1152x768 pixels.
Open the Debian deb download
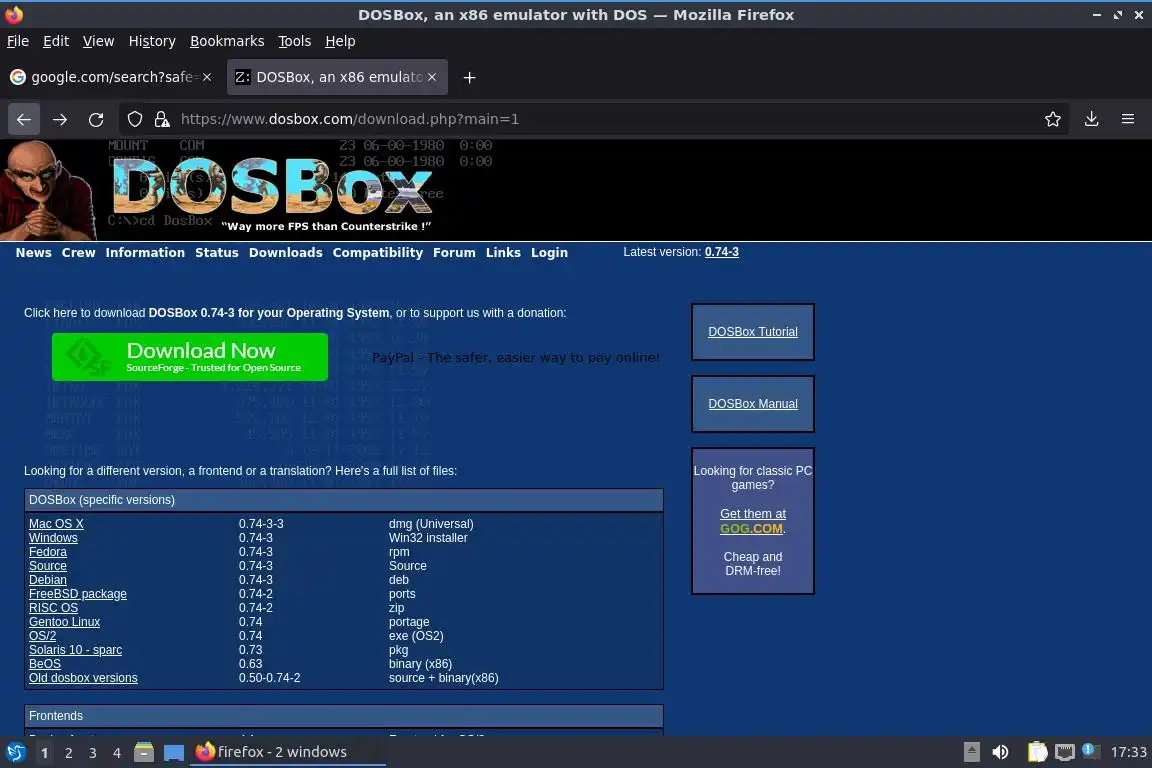(48, 580)
